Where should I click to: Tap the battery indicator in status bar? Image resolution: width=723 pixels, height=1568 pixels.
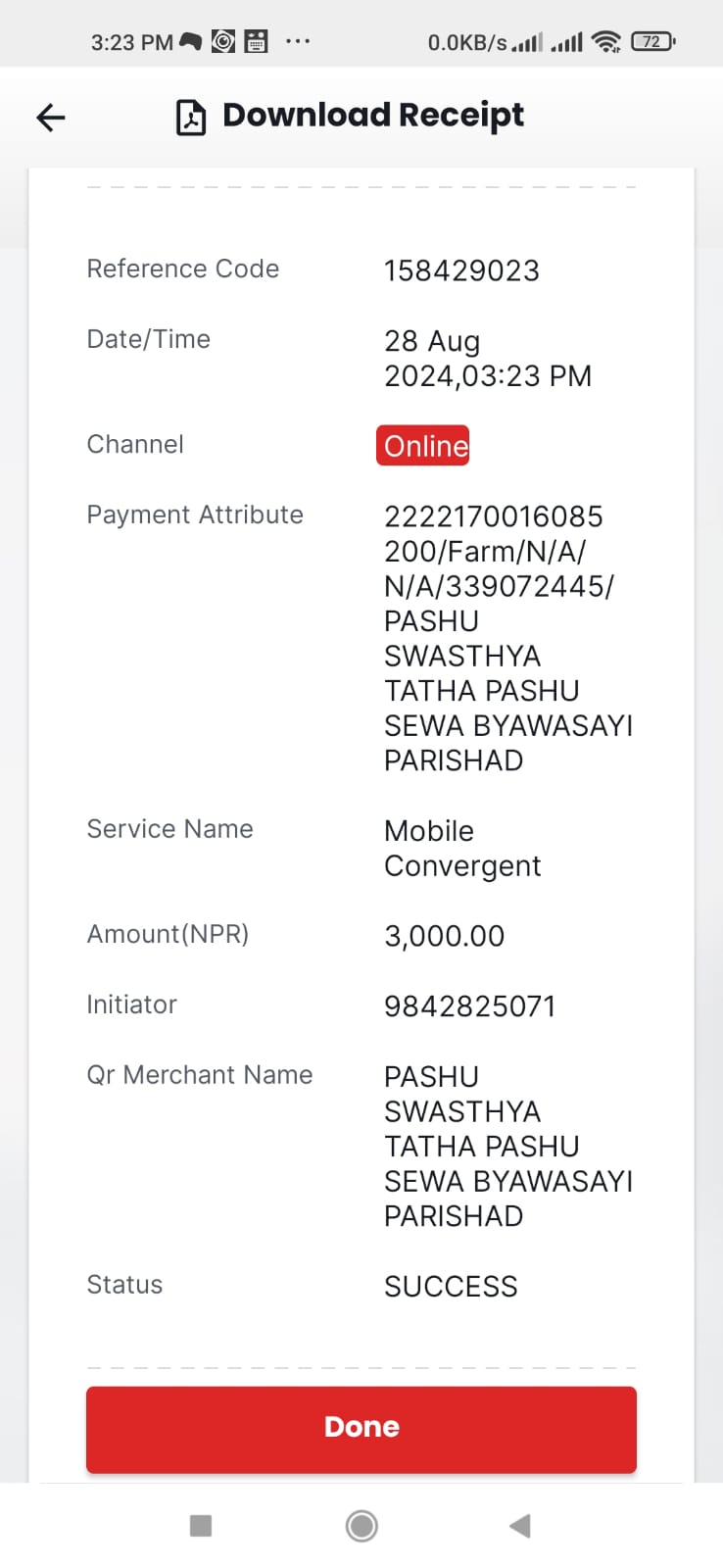[x=653, y=41]
